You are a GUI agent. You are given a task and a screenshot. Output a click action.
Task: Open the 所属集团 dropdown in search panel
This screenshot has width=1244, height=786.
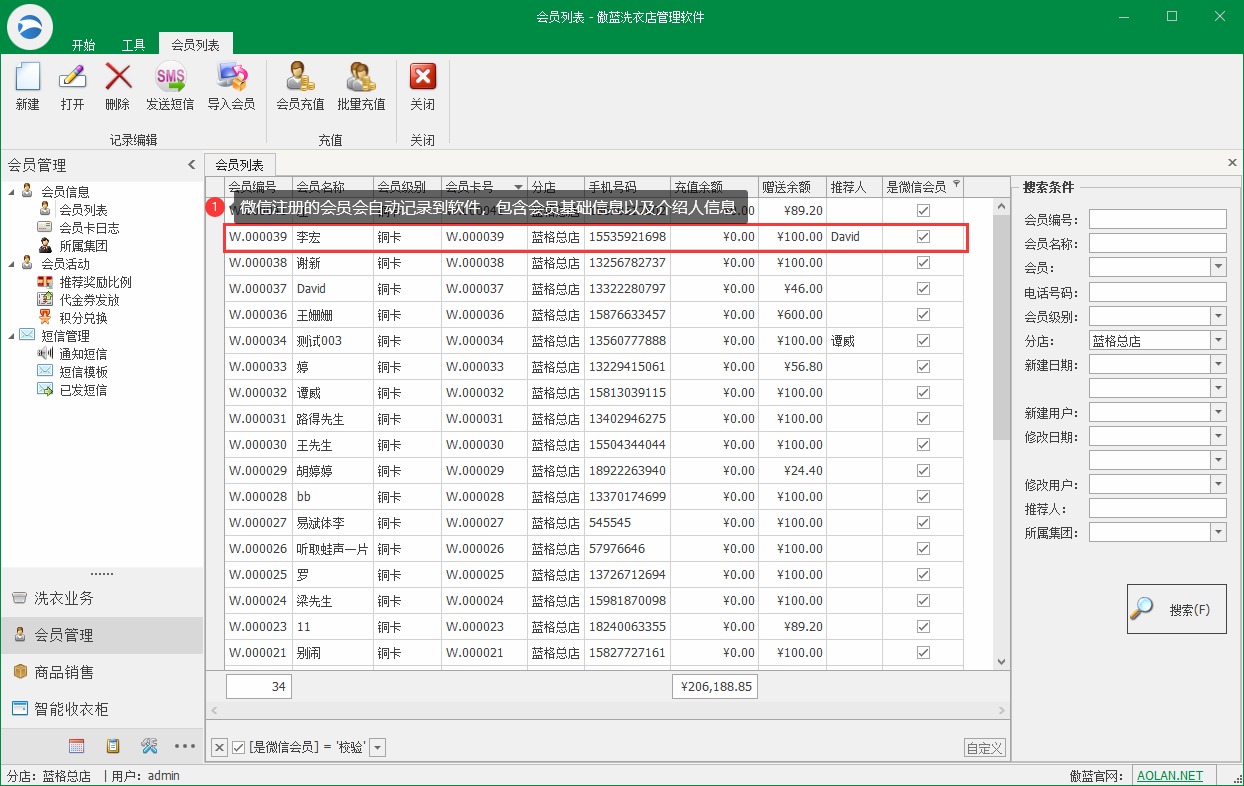click(1218, 532)
